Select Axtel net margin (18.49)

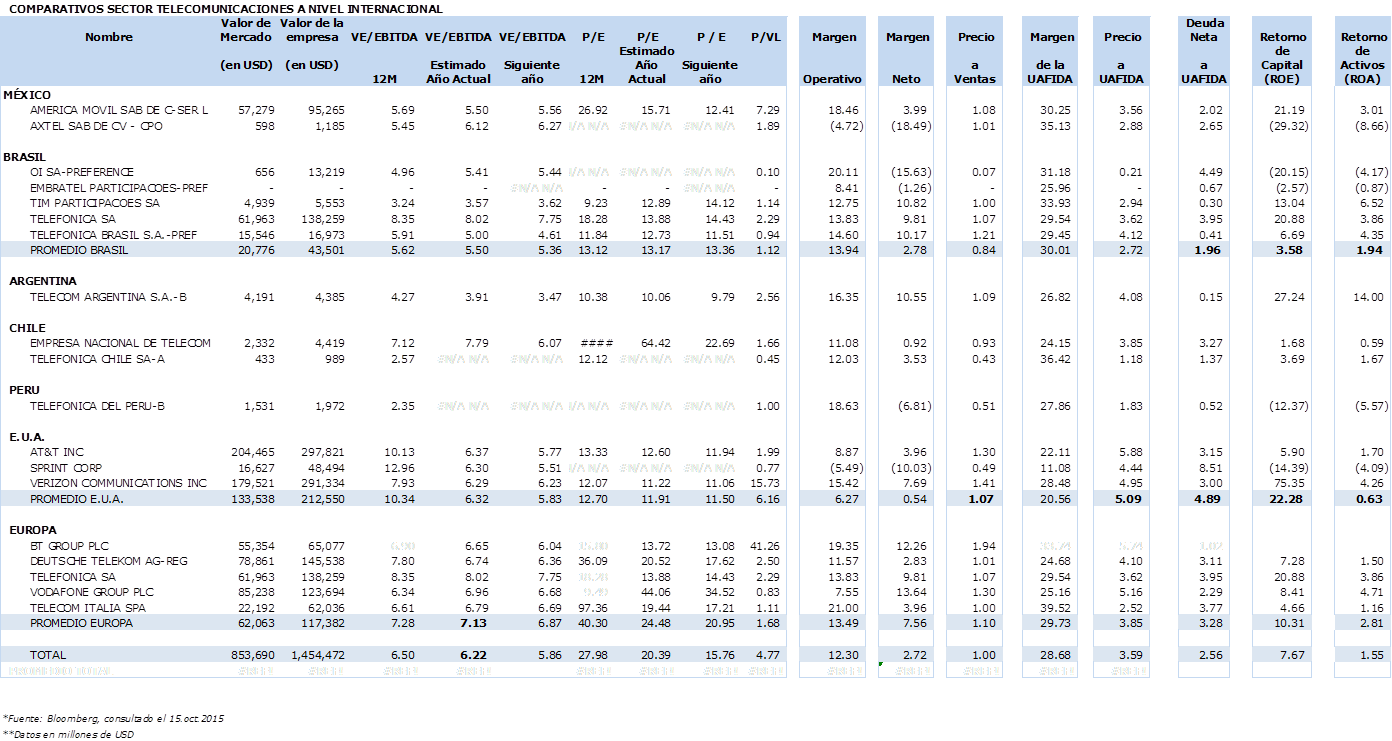(911, 126)
